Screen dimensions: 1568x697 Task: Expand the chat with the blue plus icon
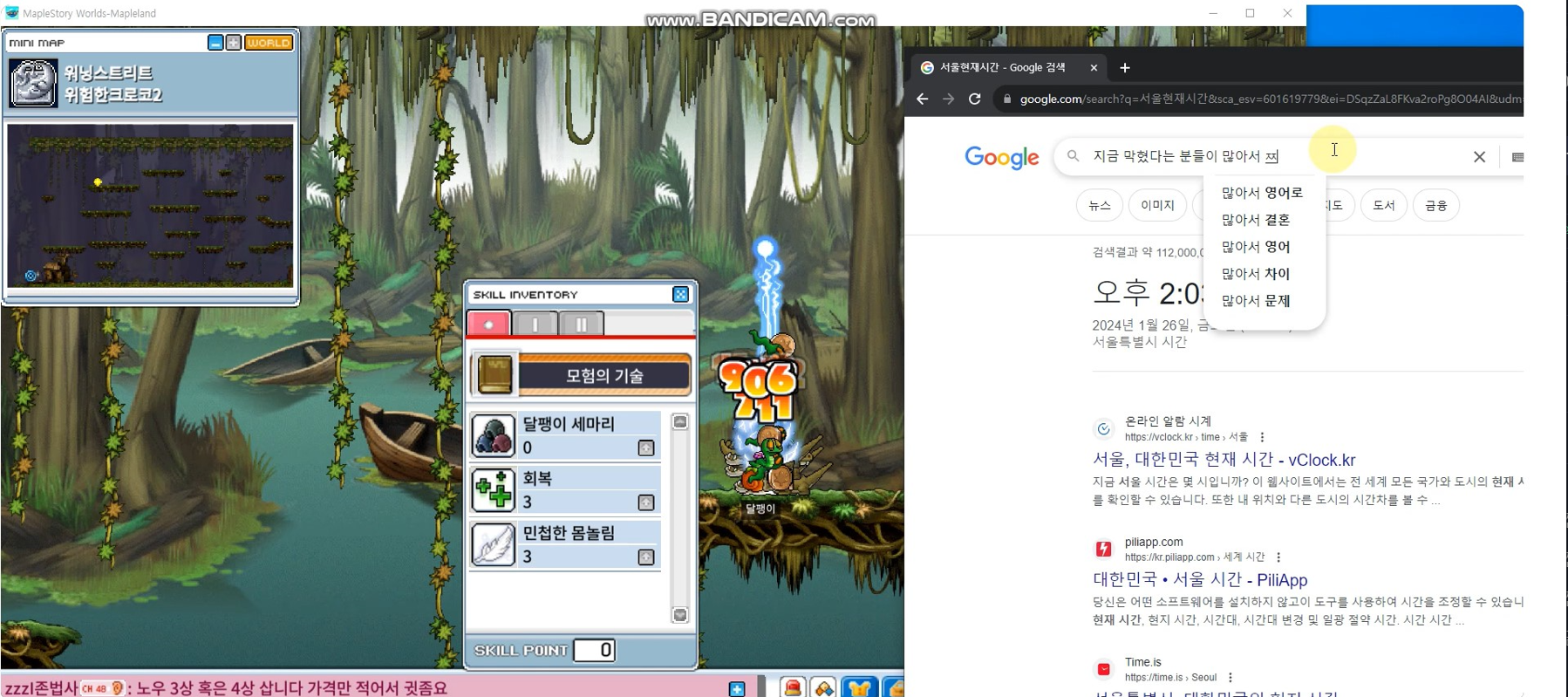pyautogui.click(x=737, y=688)
